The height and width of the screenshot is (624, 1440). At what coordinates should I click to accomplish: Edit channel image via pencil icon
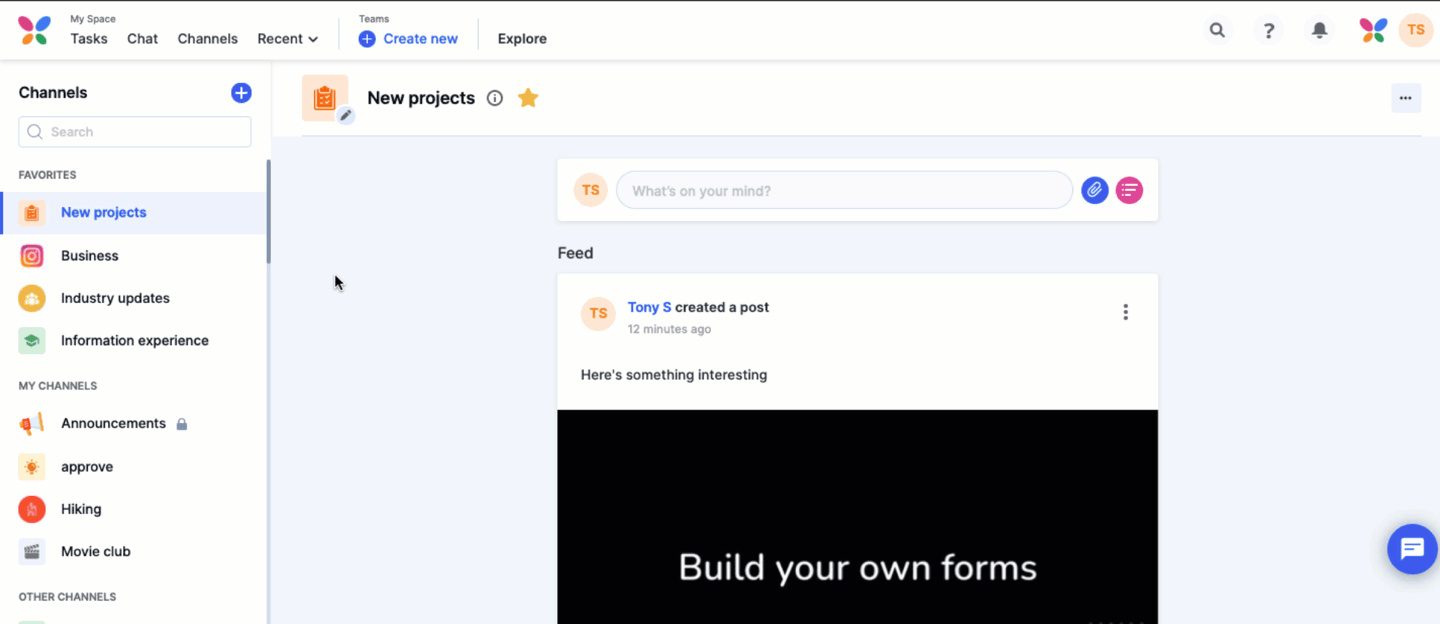346,115
